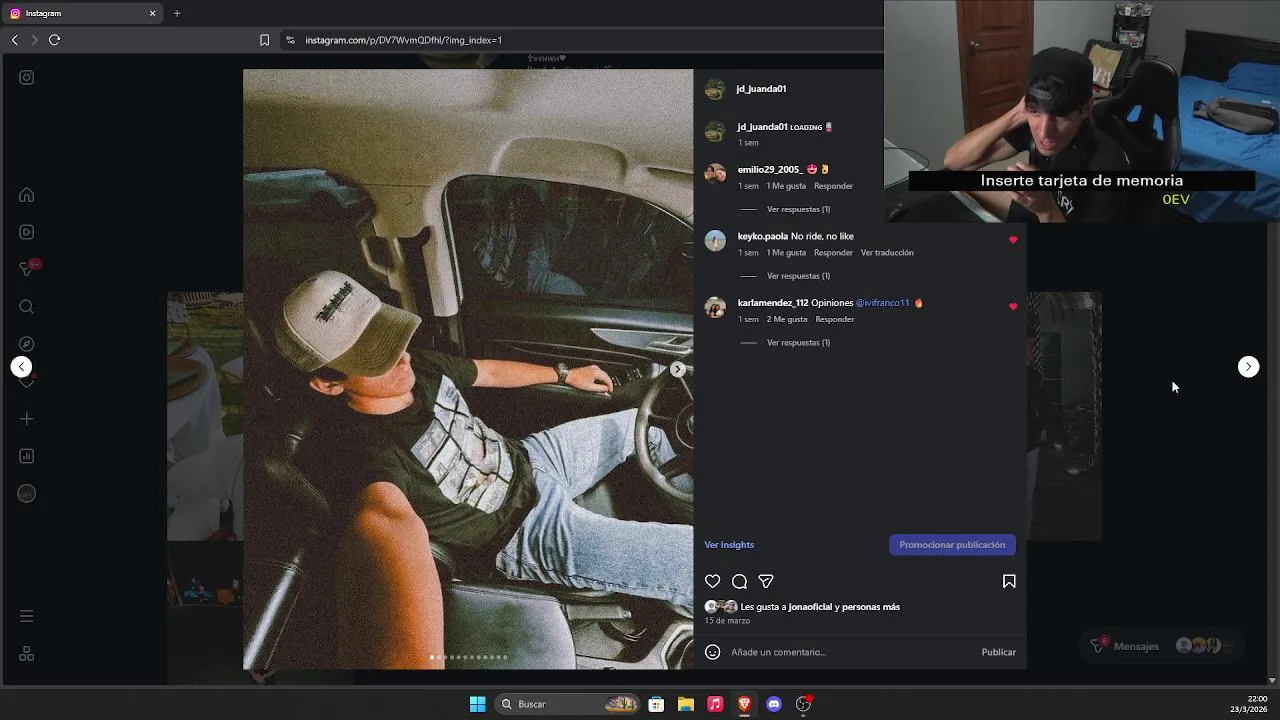Open the Mensajes floating panel
The height and width of the screenshot is (720, 1280).
click(1160, 646)
